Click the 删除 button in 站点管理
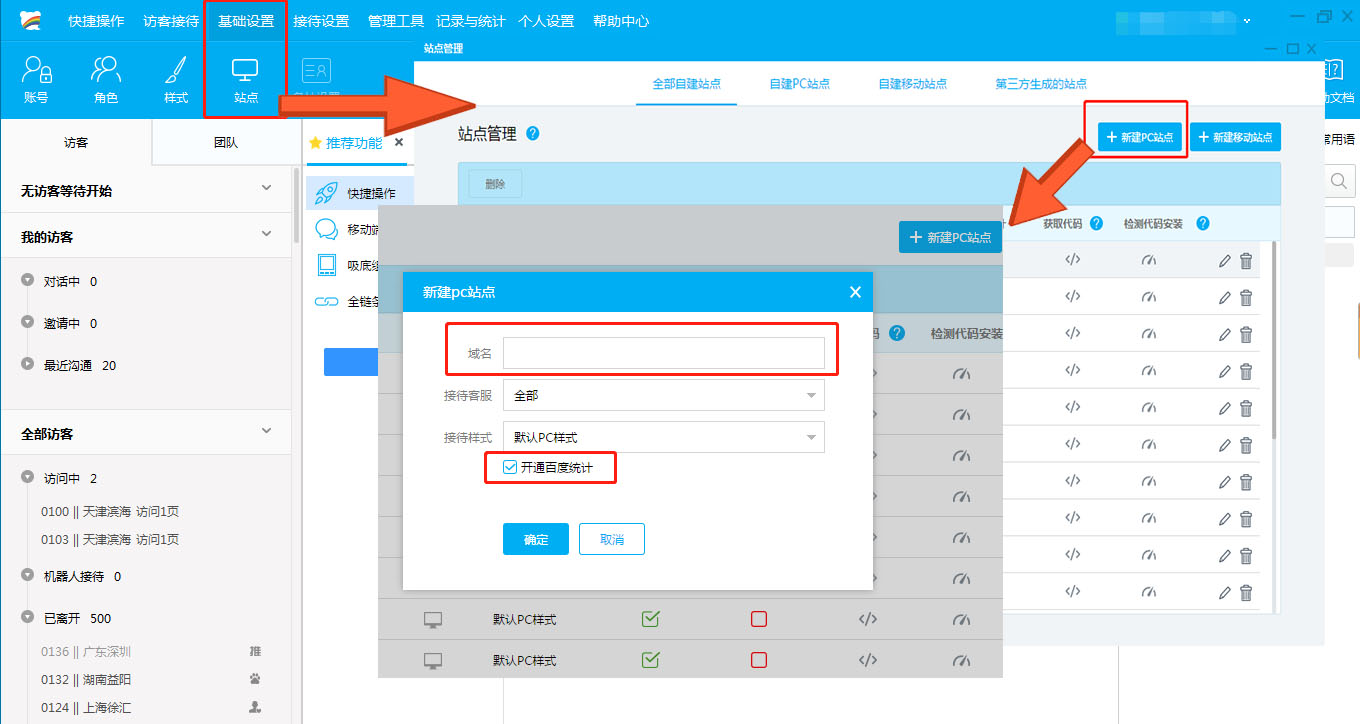The width and height of the screenshot is (1360, 724). click(x=495, y=184)
